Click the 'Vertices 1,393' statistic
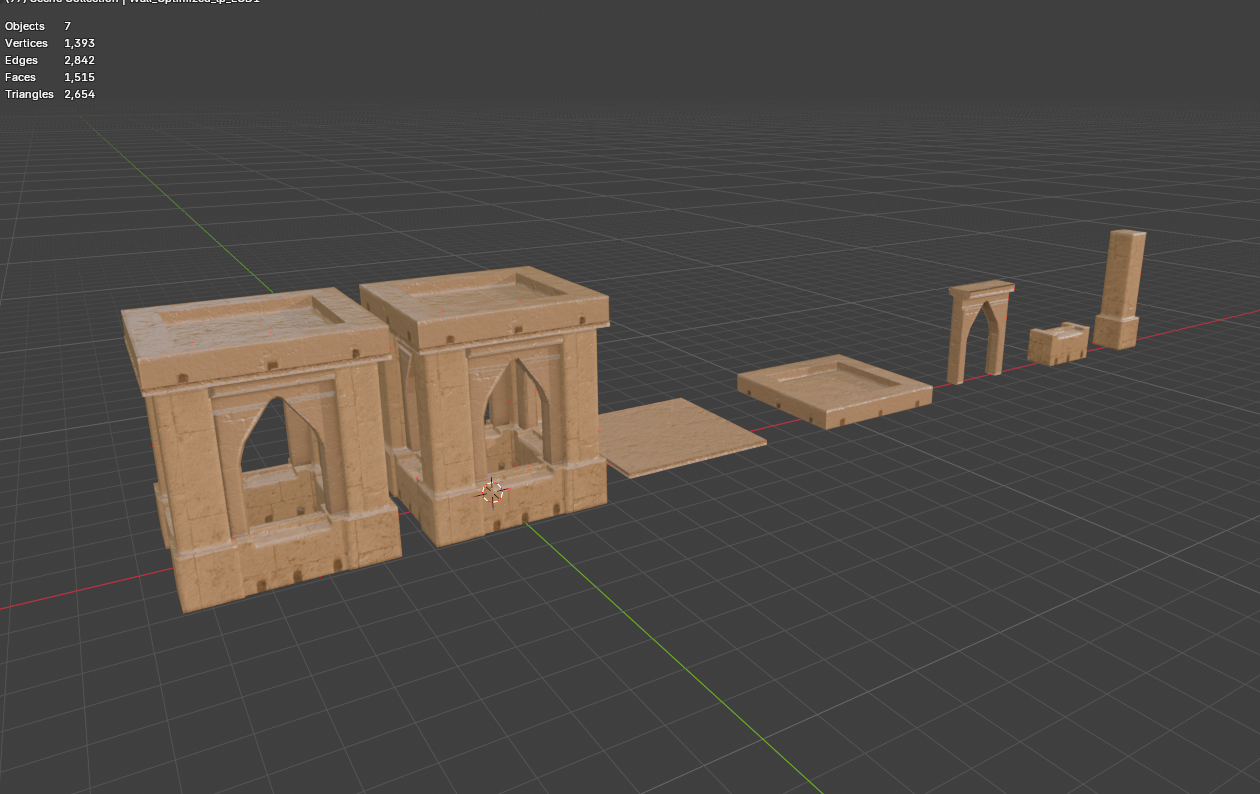This screenshot has height=794, width=1260. coord(50,43)
